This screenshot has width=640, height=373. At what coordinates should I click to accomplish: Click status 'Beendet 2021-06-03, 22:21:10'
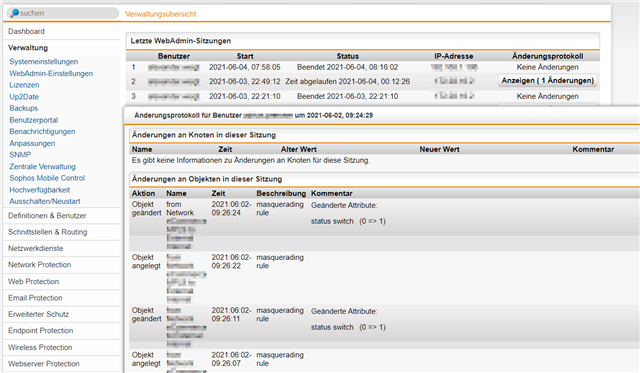(x=347, y=96)
